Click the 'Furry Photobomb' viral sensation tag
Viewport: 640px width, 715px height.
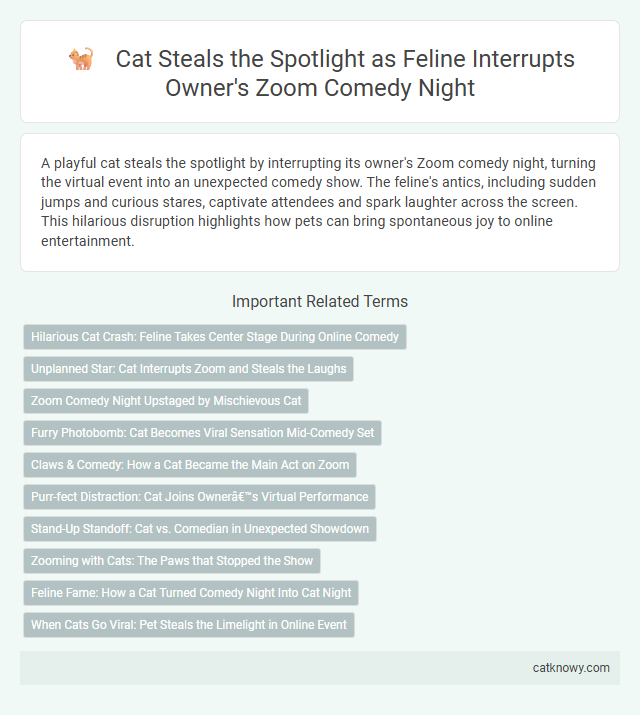click(202, 433)
